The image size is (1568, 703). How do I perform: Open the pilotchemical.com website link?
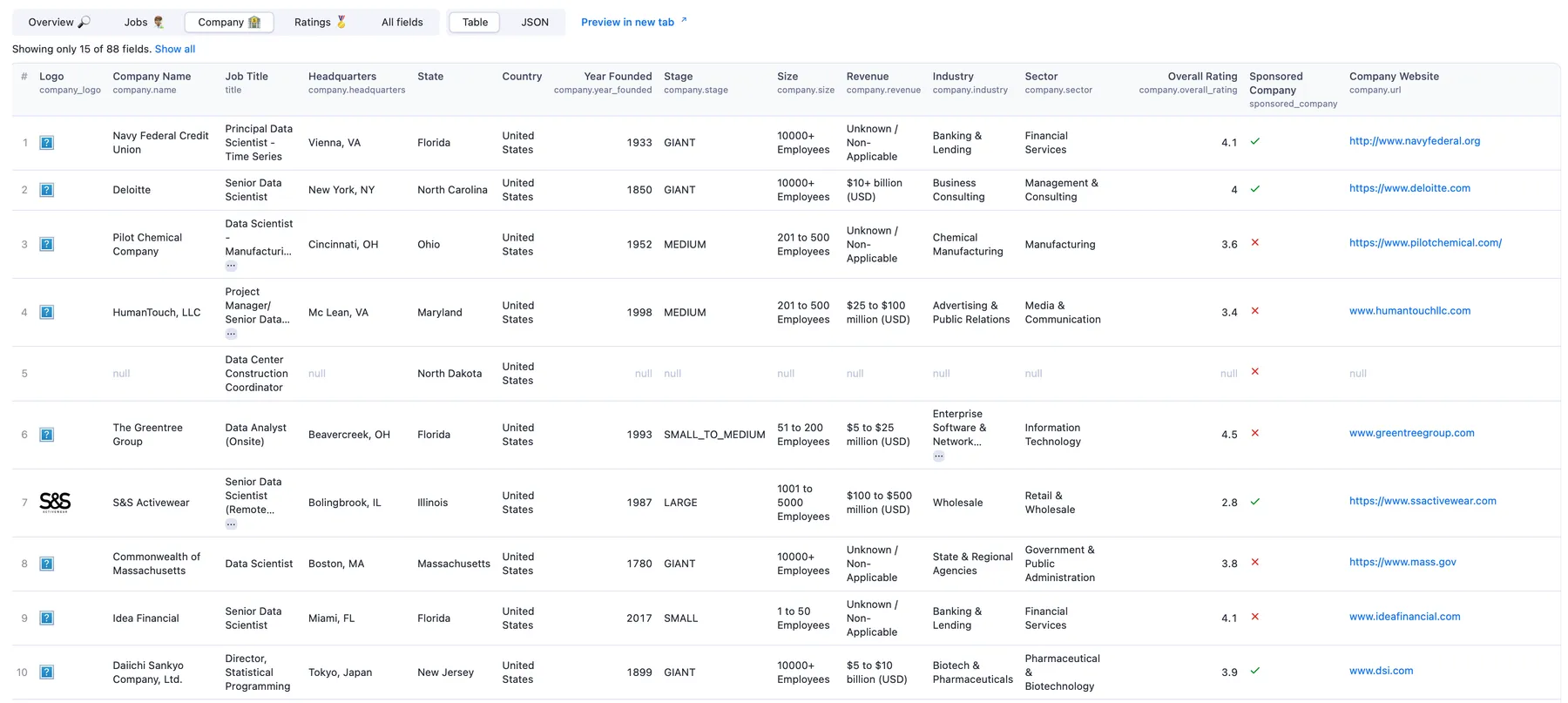tap(1425, 243)
